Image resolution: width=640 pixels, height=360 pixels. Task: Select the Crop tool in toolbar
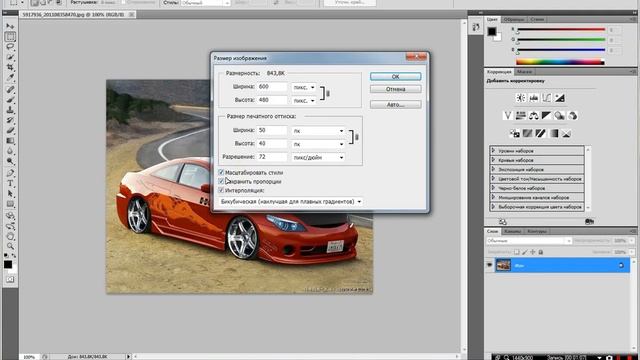10,67
